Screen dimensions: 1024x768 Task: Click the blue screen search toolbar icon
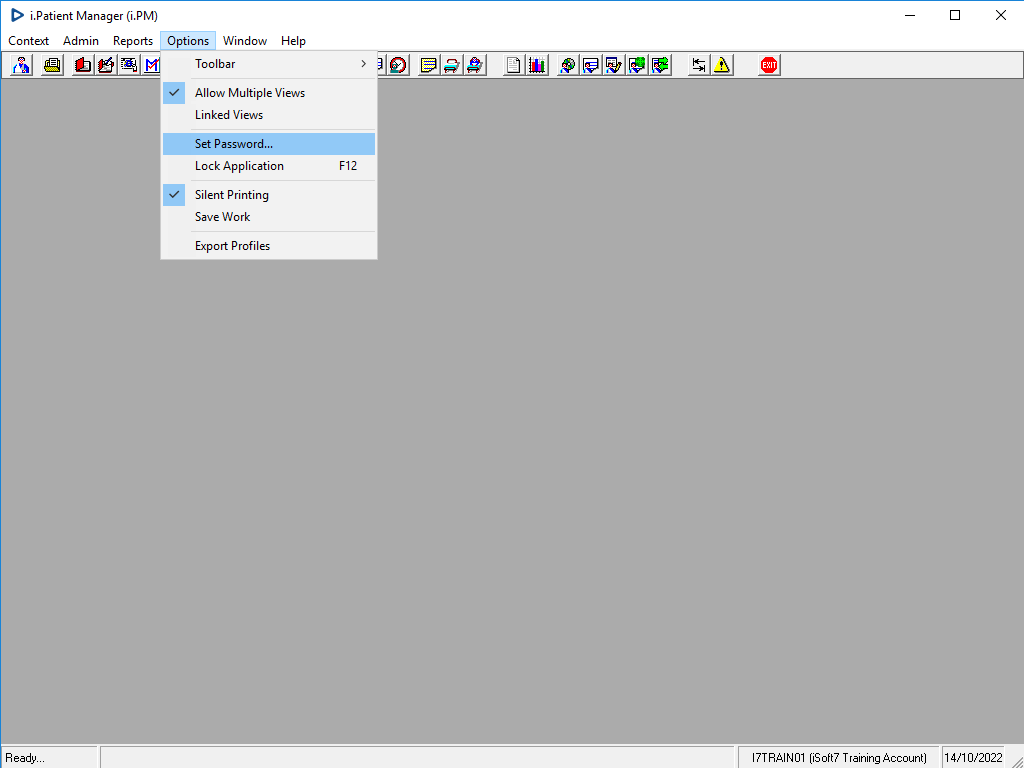[x=129, y=65]
